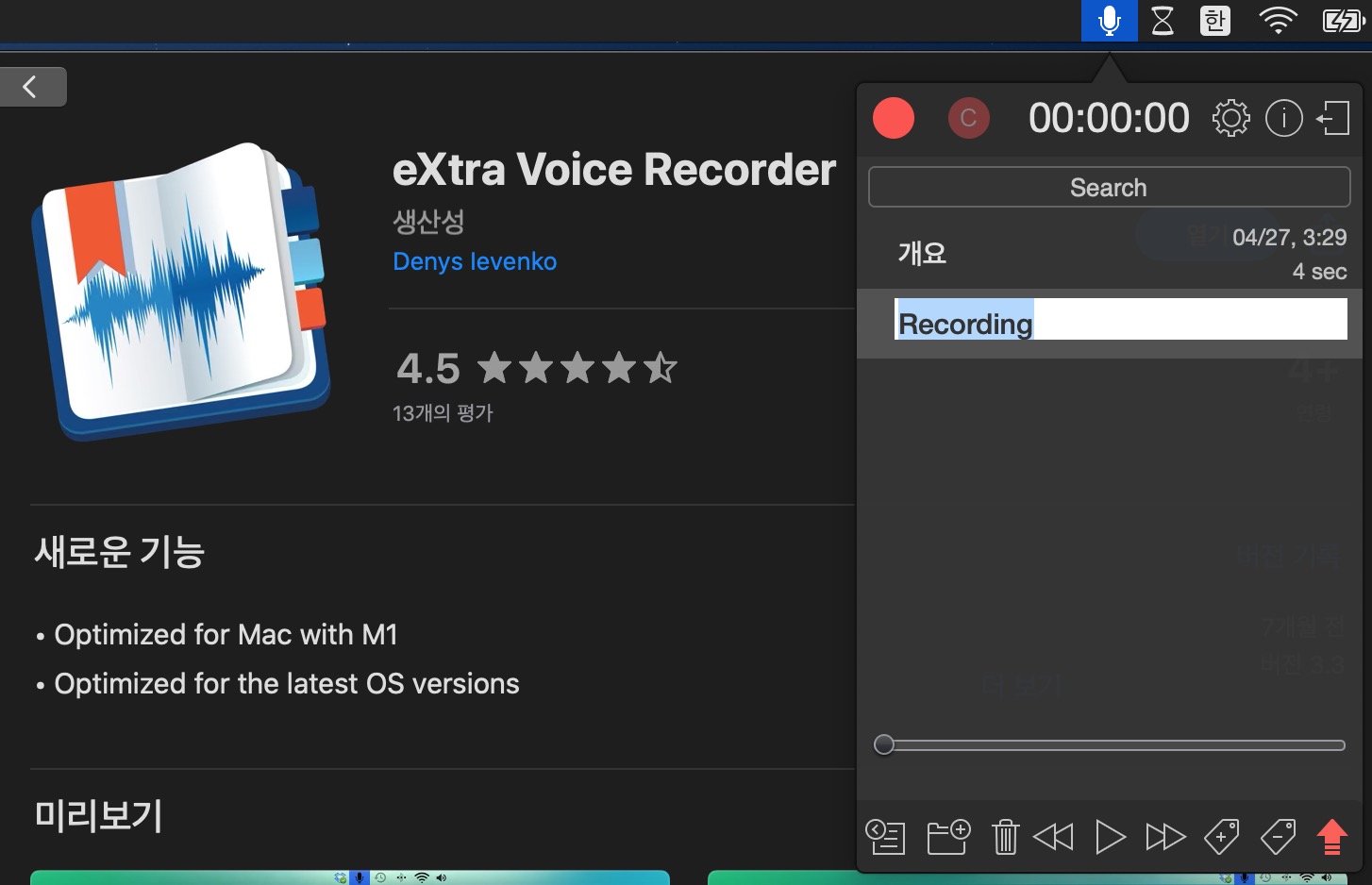Click the 생산성 category label
This screenshot has width=1372, height=885.
click(x=428, y=222)
